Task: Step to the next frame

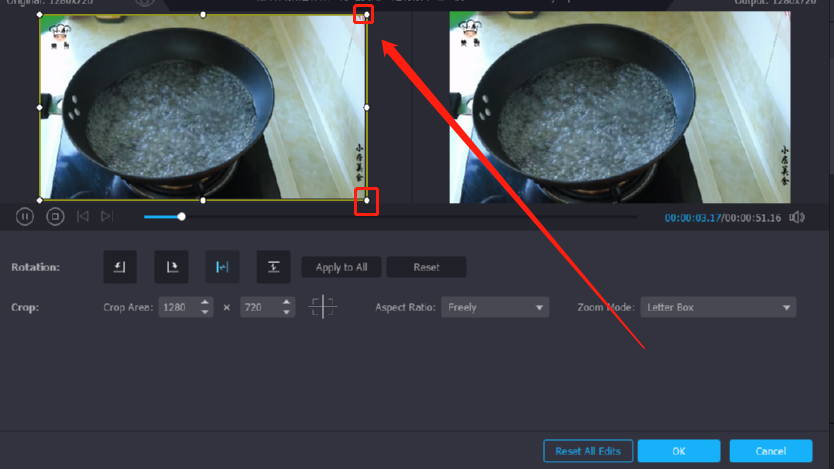Action: click(x=107, y=216)
